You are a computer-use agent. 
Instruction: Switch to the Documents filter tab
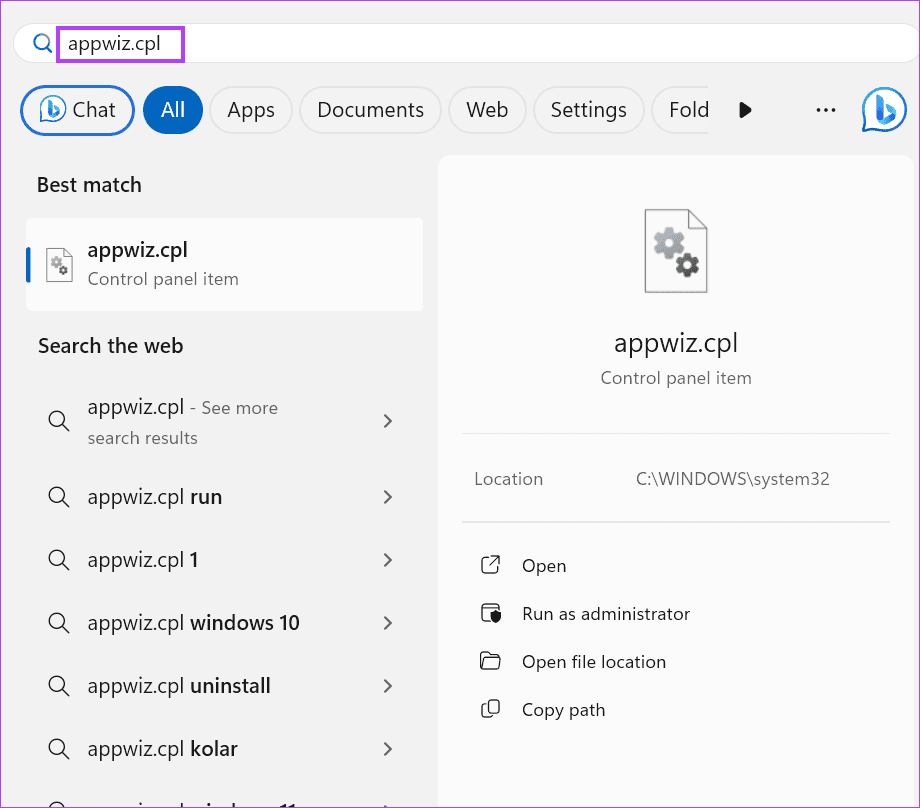point(370,110)
